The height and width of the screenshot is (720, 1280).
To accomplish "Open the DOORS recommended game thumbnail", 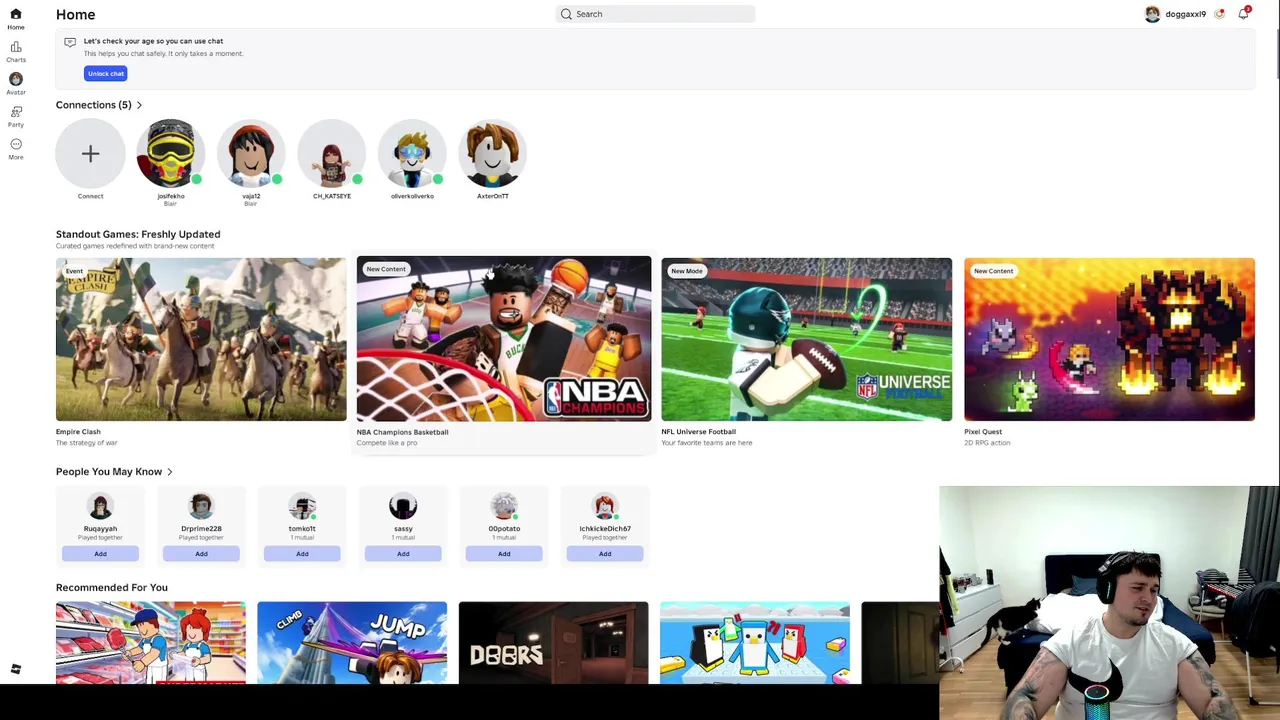I will [553, 643].
